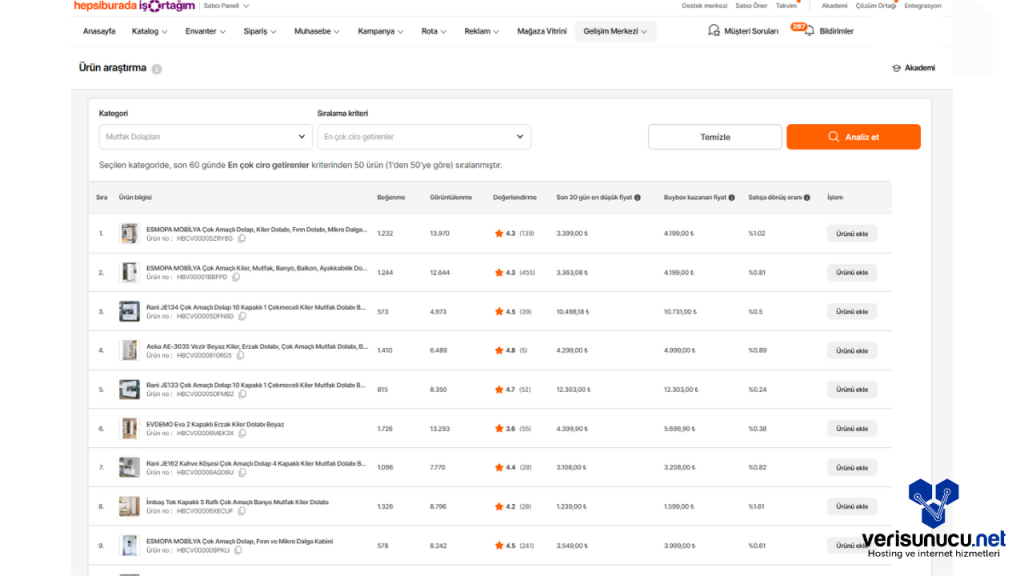This screenshot has height=576, width=1024.
Task: Expand the Rota menu
Action: tap(434, 31)
